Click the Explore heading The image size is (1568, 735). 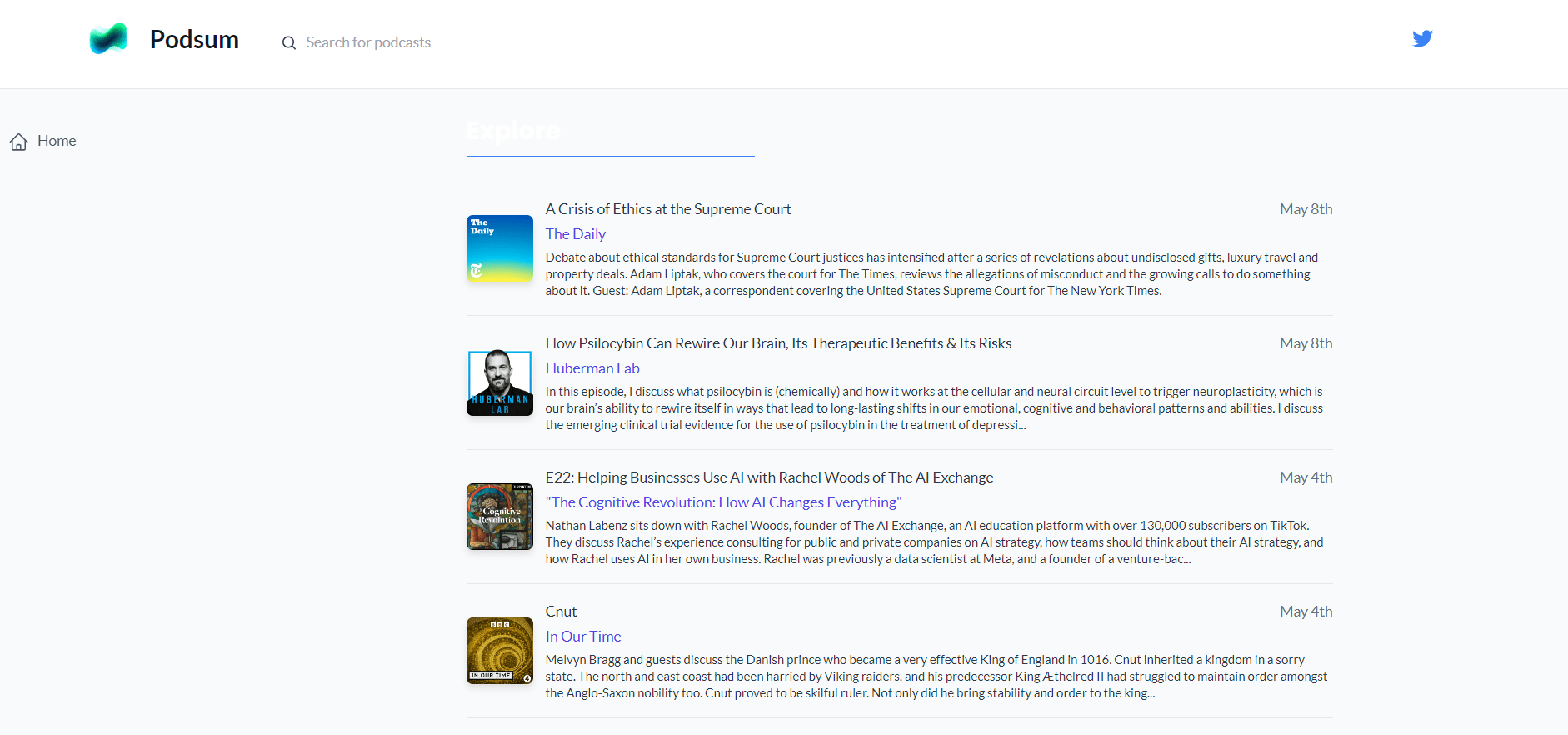513,131
